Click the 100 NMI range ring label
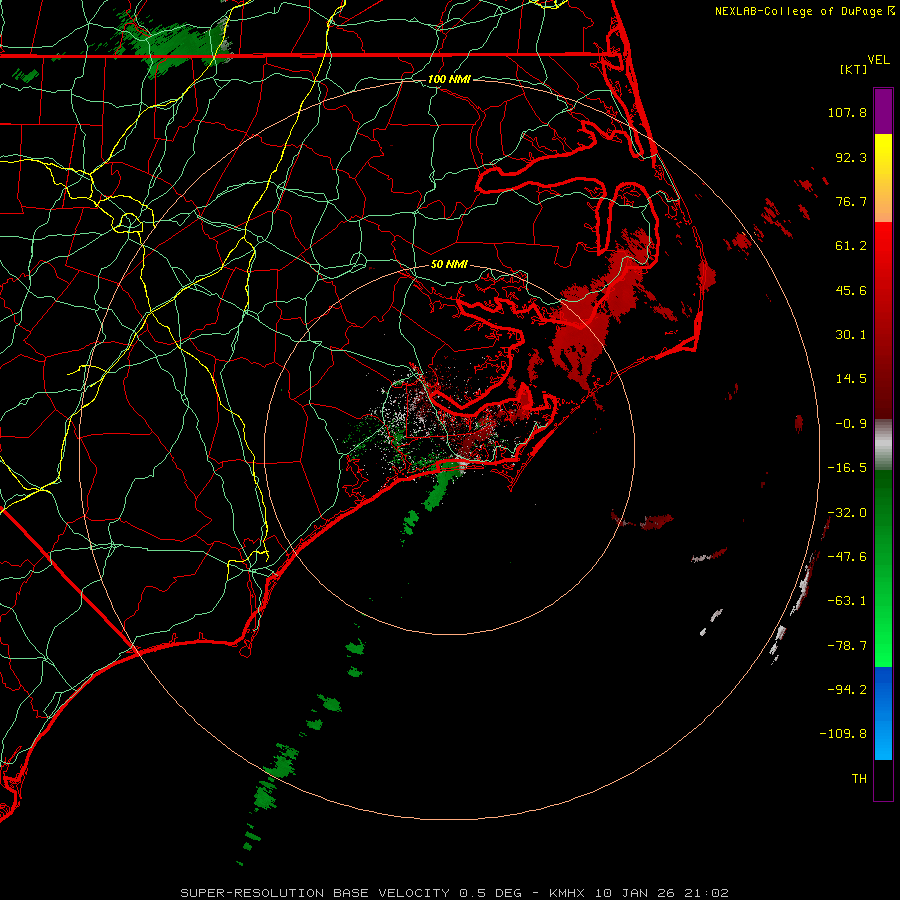 449,79
